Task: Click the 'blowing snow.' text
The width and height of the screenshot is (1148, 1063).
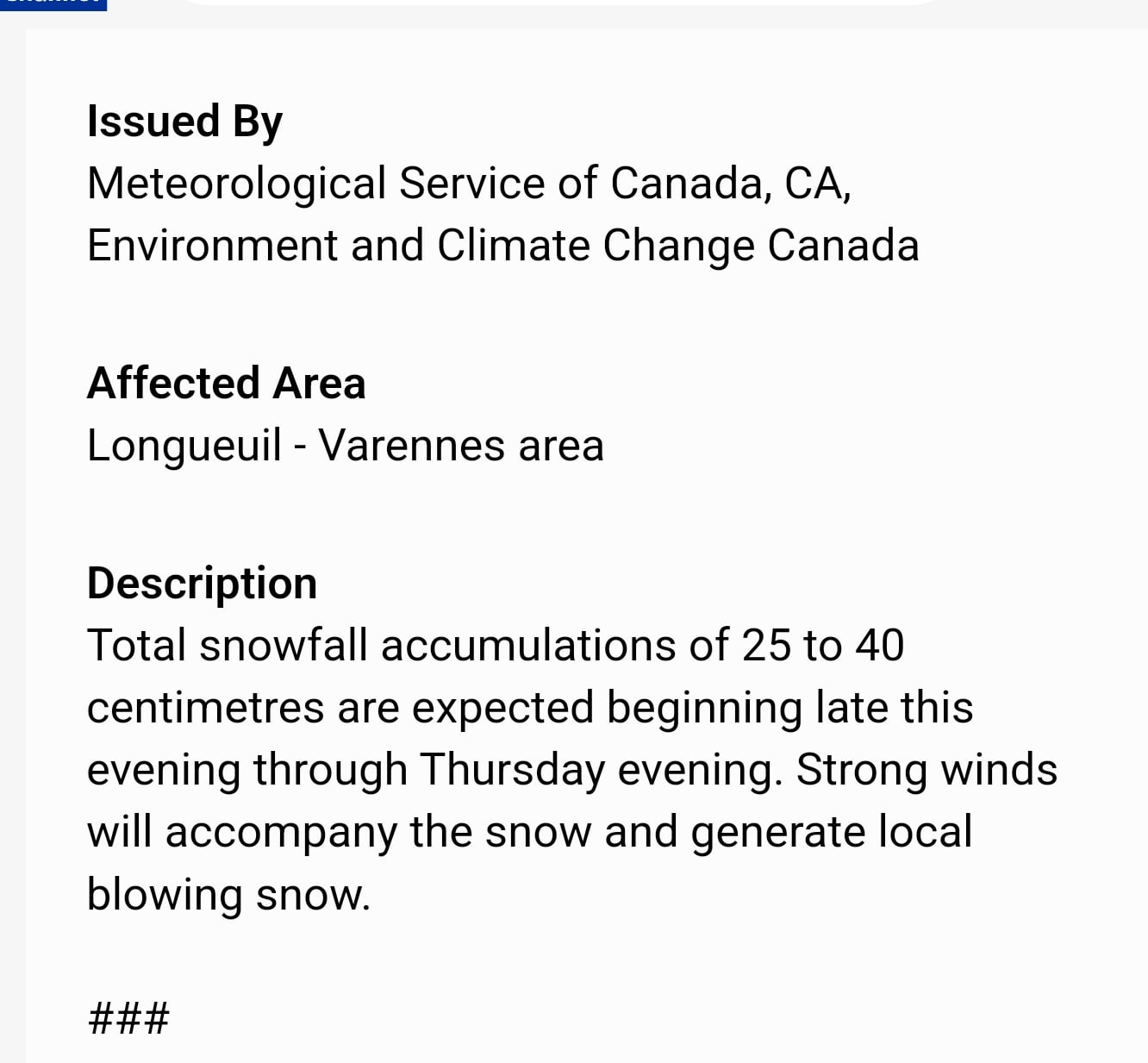Action: (228, 894)
